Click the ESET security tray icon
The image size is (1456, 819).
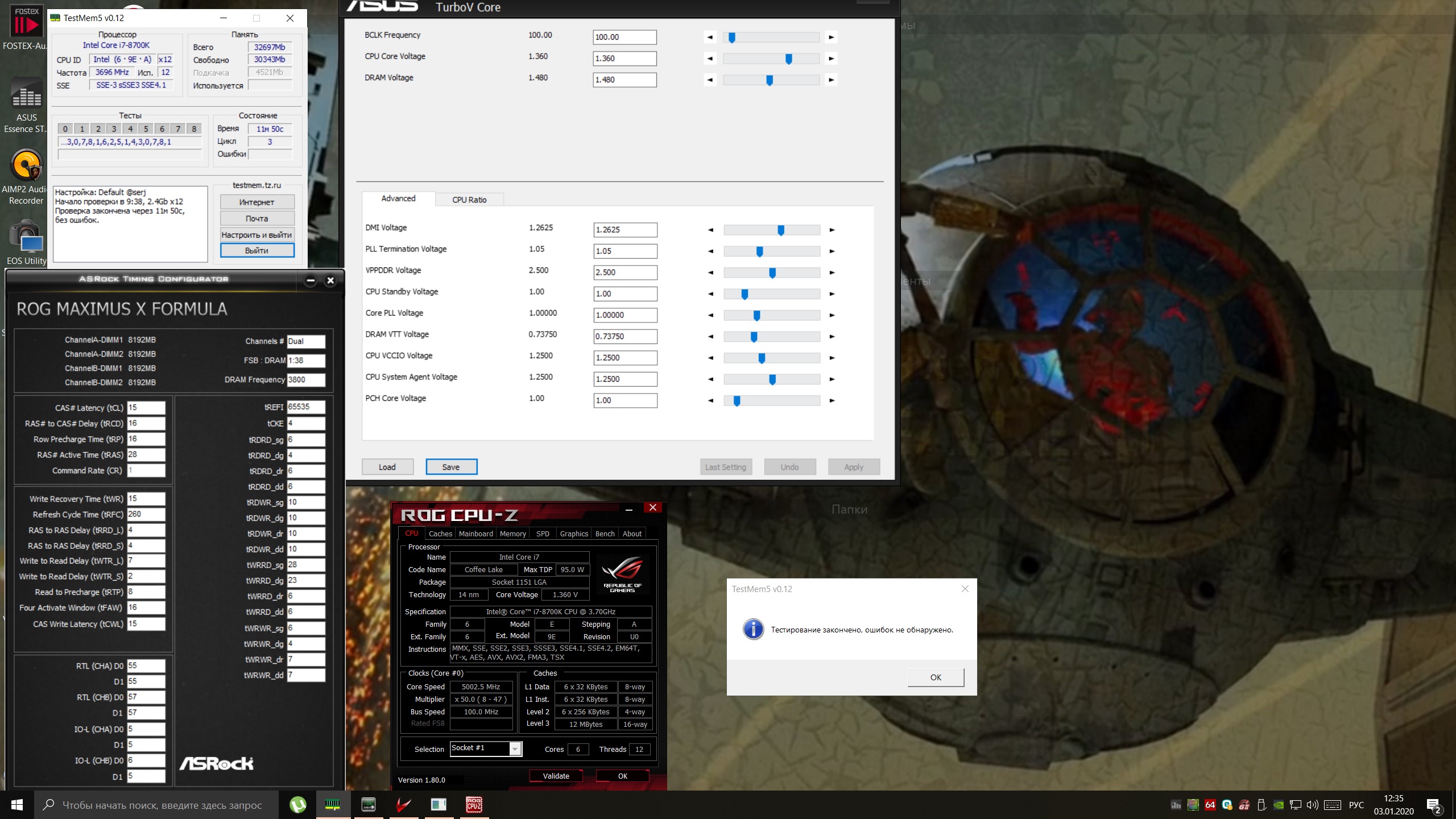1227,805
